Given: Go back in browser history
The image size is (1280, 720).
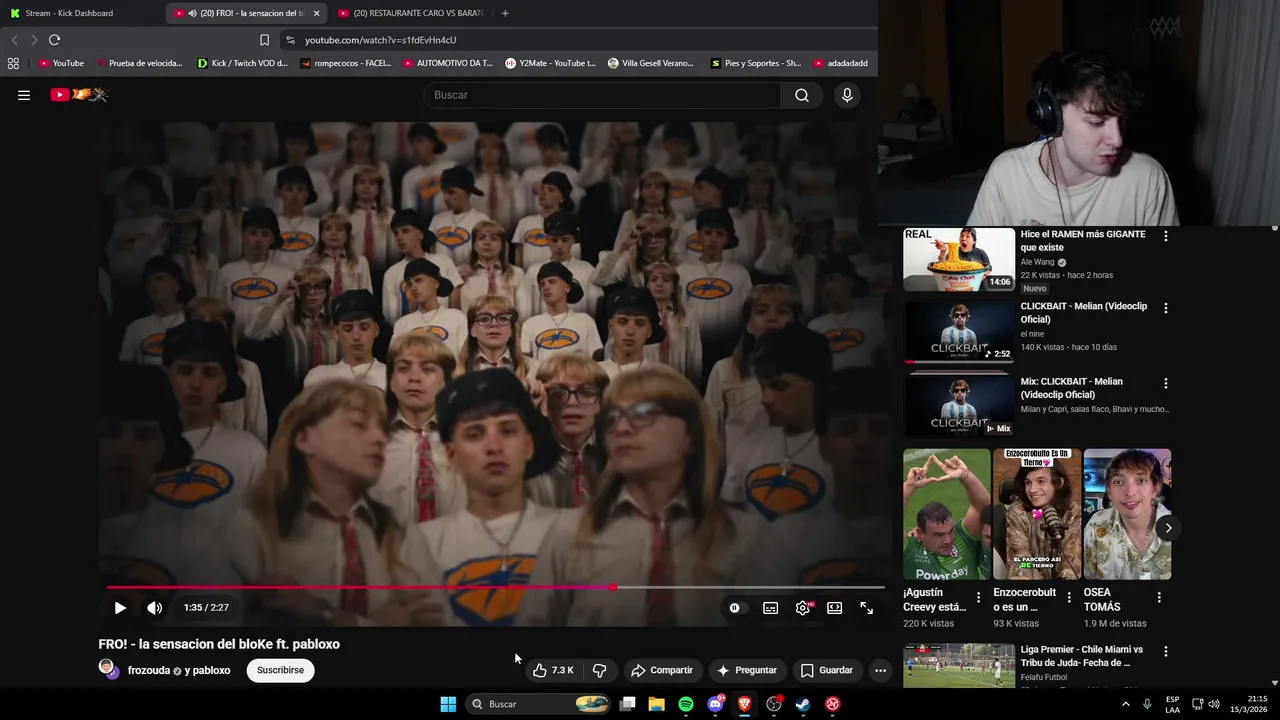Looking at the screenshot, I should click(x=14, y=40).
